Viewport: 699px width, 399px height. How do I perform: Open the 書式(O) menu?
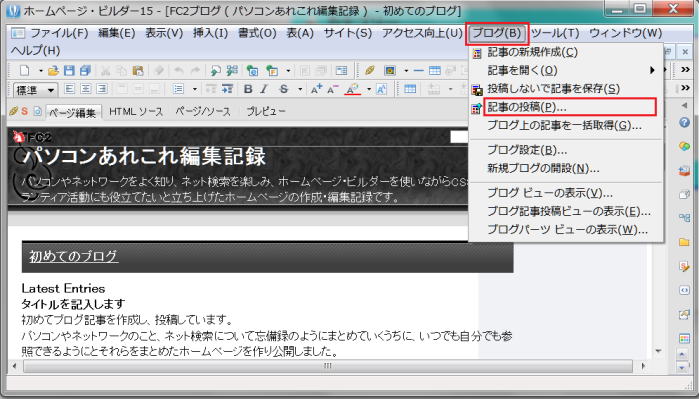pos(257,33)
